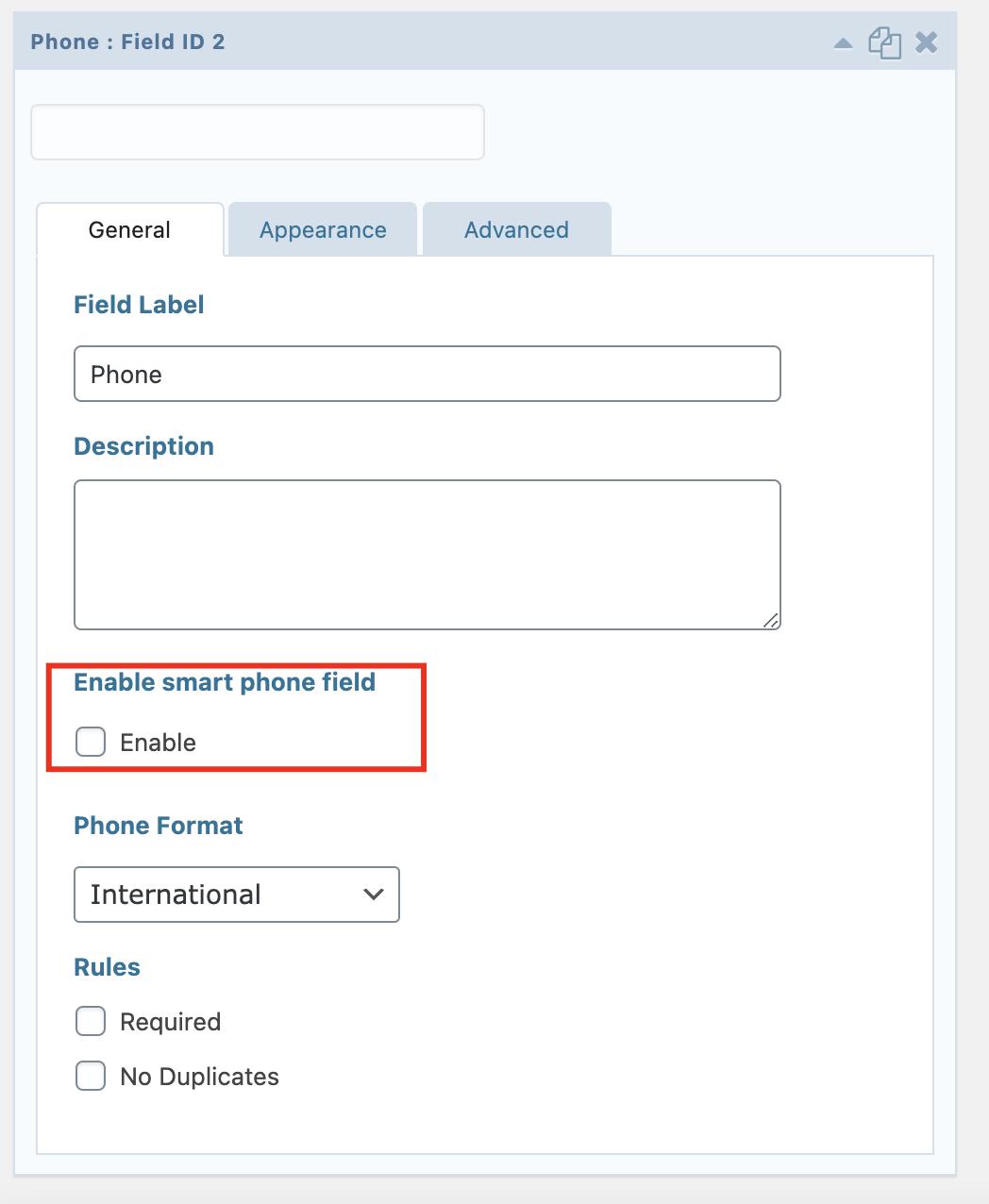The height and width of the screenshot is (1204, 989).
Task: Click the 'Phone Format' label
Action: coord(159,826)
